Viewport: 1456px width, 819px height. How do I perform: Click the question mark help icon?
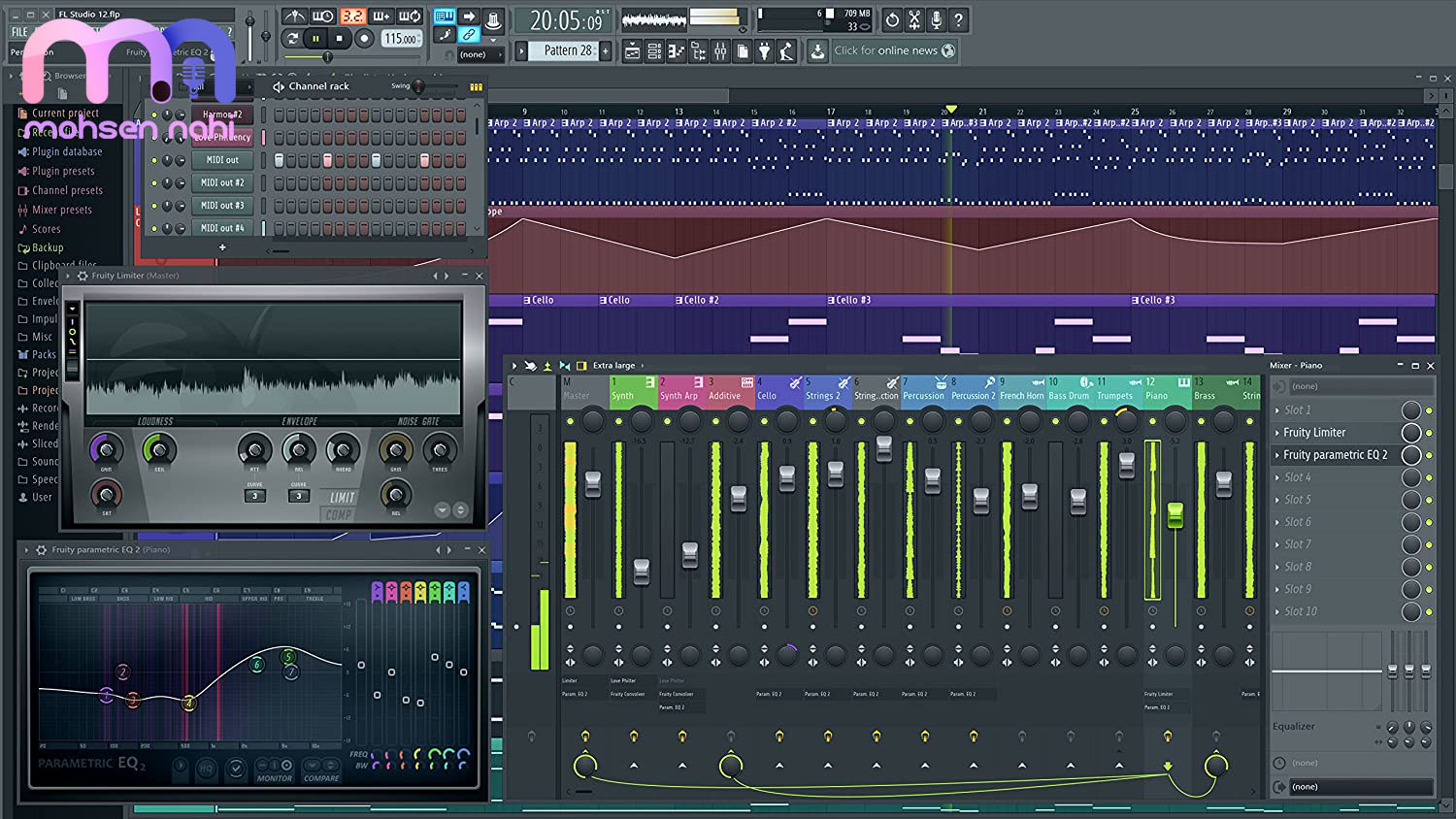(959, 19)
